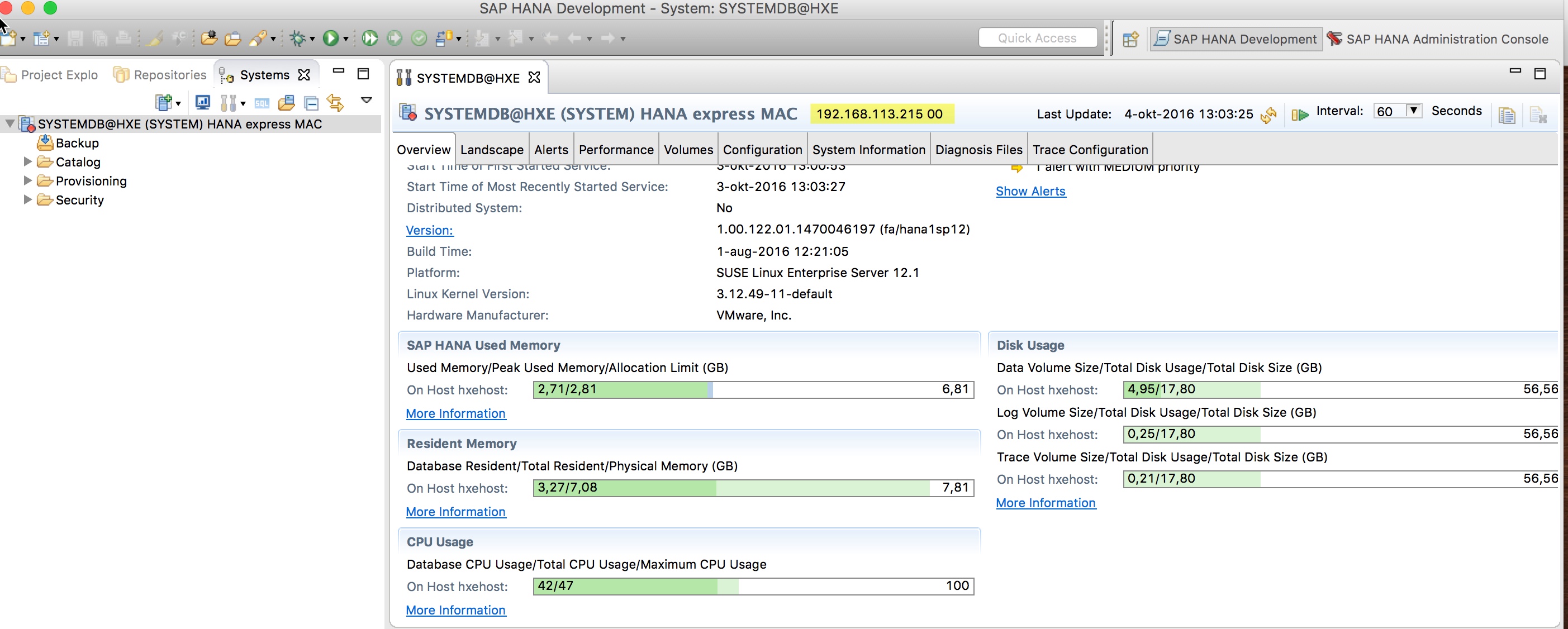Click the Open Perspective icon
Viewport: 1568px width, 629px height.
point(1130,39)
